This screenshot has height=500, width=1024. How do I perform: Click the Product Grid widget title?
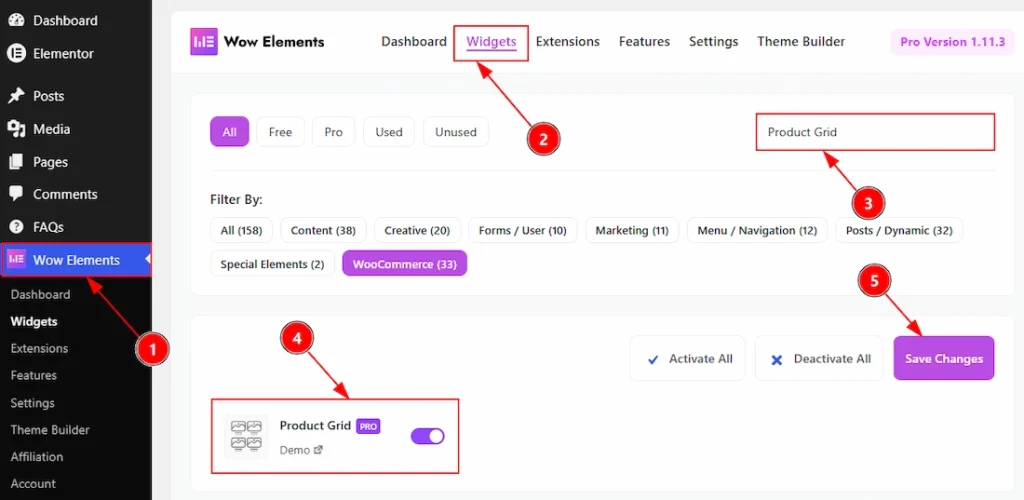coord(315,426)
